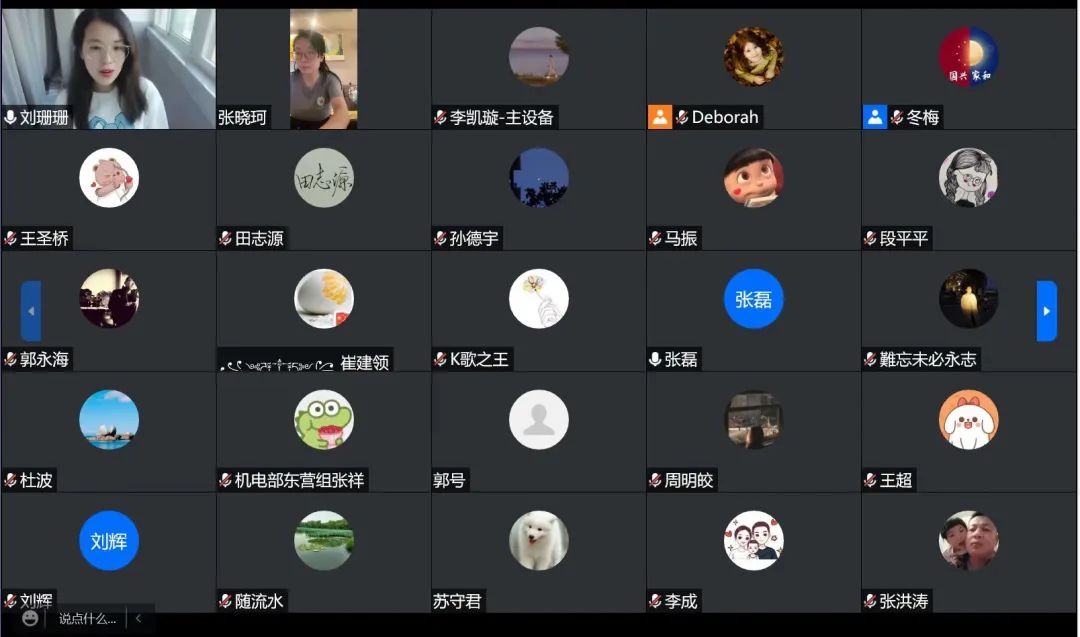
Task: Collapse the chat input bar arrow
Action: 138,618
